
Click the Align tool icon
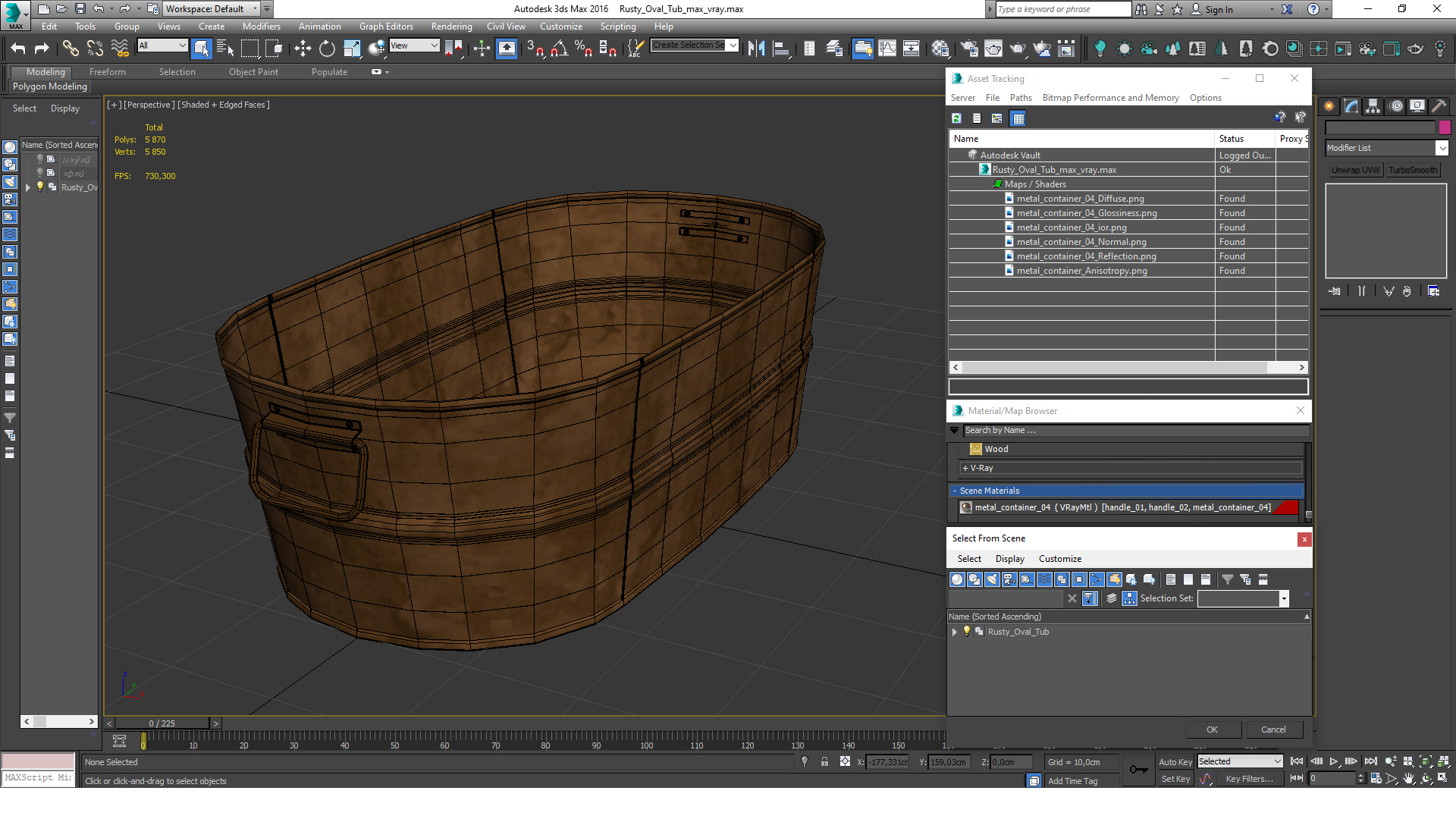click(781, 49)
